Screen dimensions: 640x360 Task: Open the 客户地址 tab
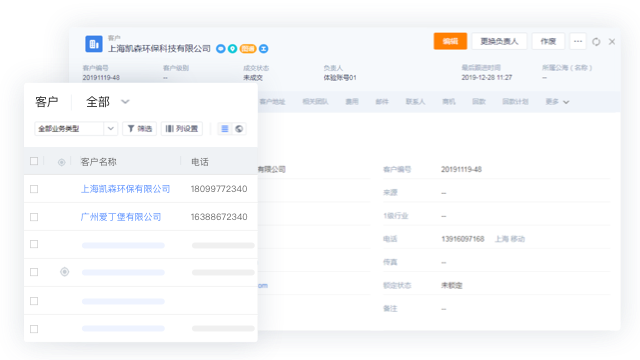coord(272,102)
